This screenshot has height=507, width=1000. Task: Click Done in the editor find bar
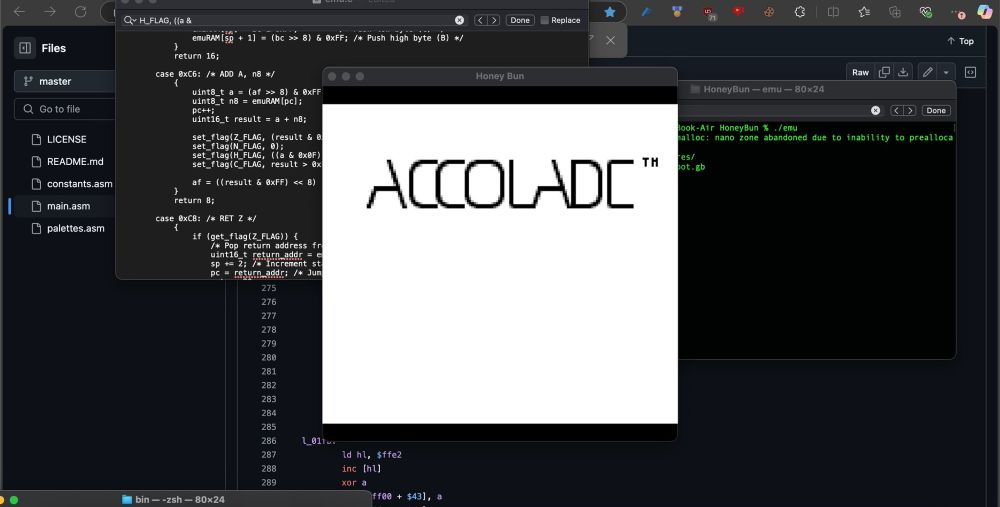click(520, 20)
